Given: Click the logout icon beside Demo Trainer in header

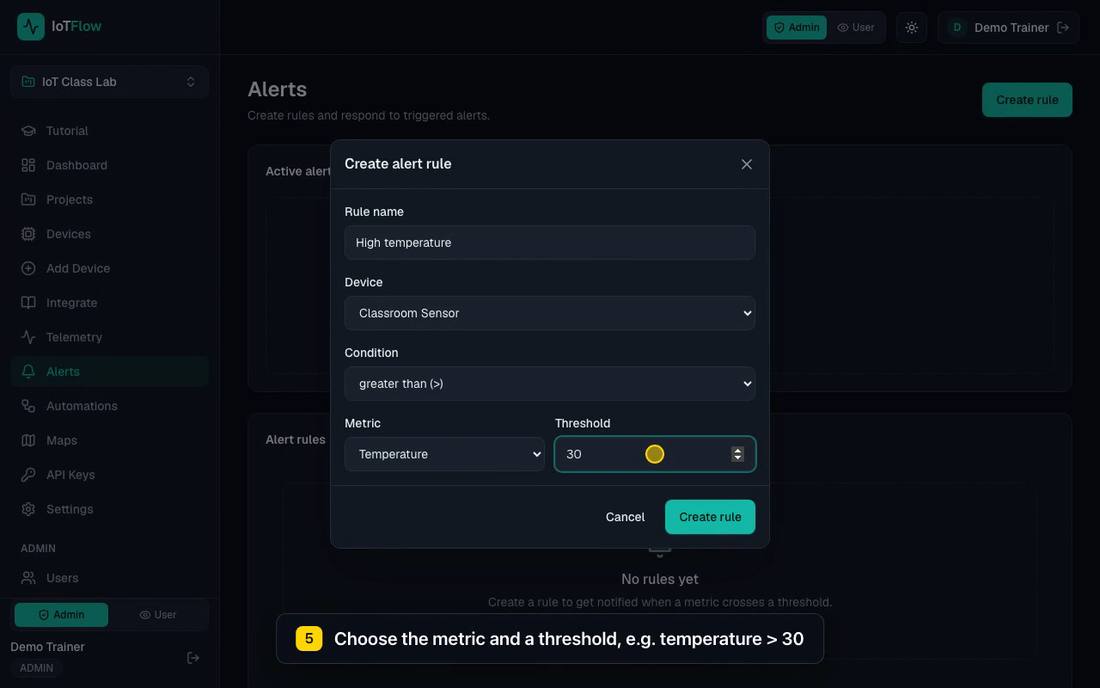Looking at the screenshot, I should tap(1063, 27).
